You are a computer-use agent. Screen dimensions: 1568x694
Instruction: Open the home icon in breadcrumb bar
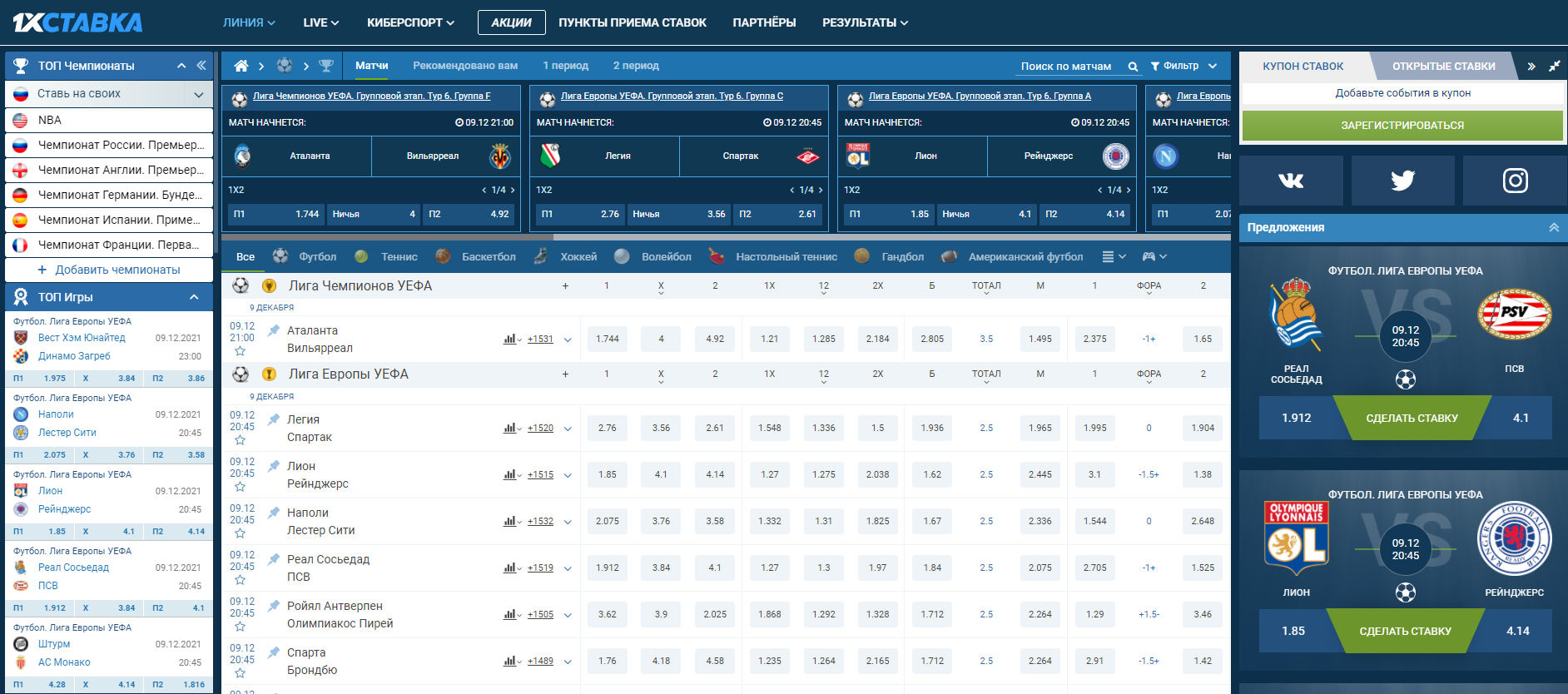click(241, 66)
